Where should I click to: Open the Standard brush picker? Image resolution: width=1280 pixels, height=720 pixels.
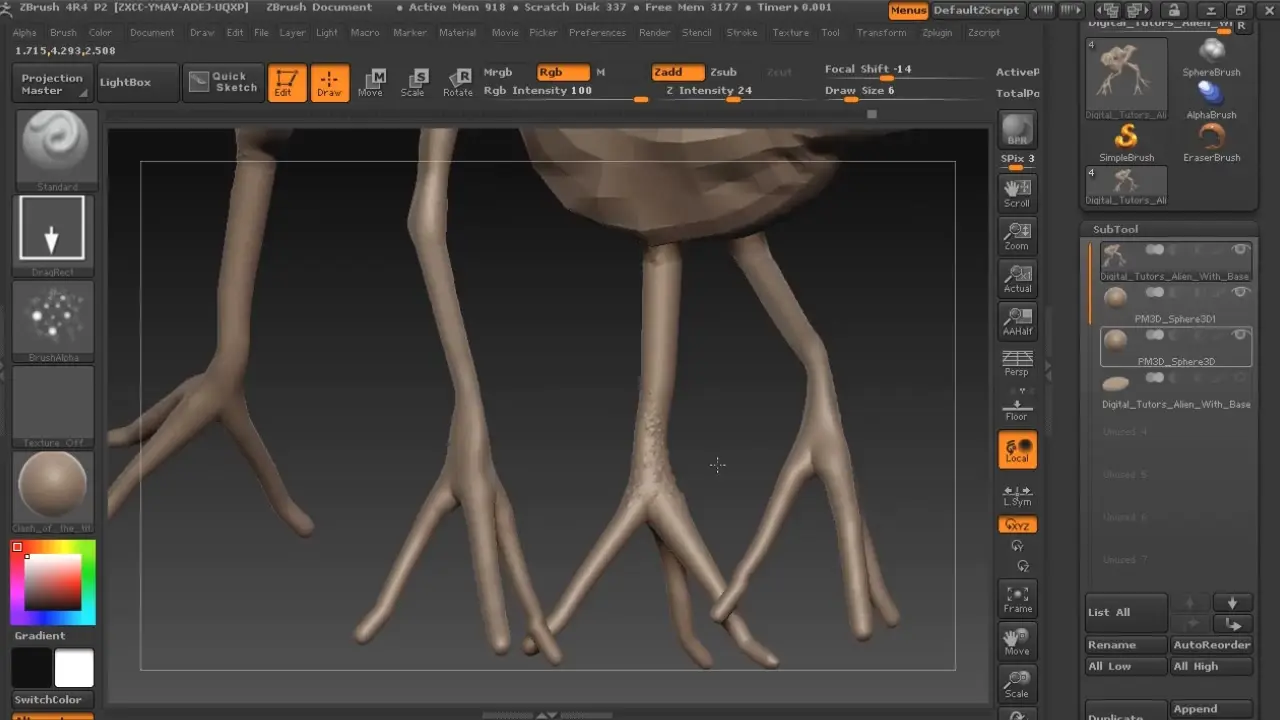pyautogui.click(x=57, y=146)
